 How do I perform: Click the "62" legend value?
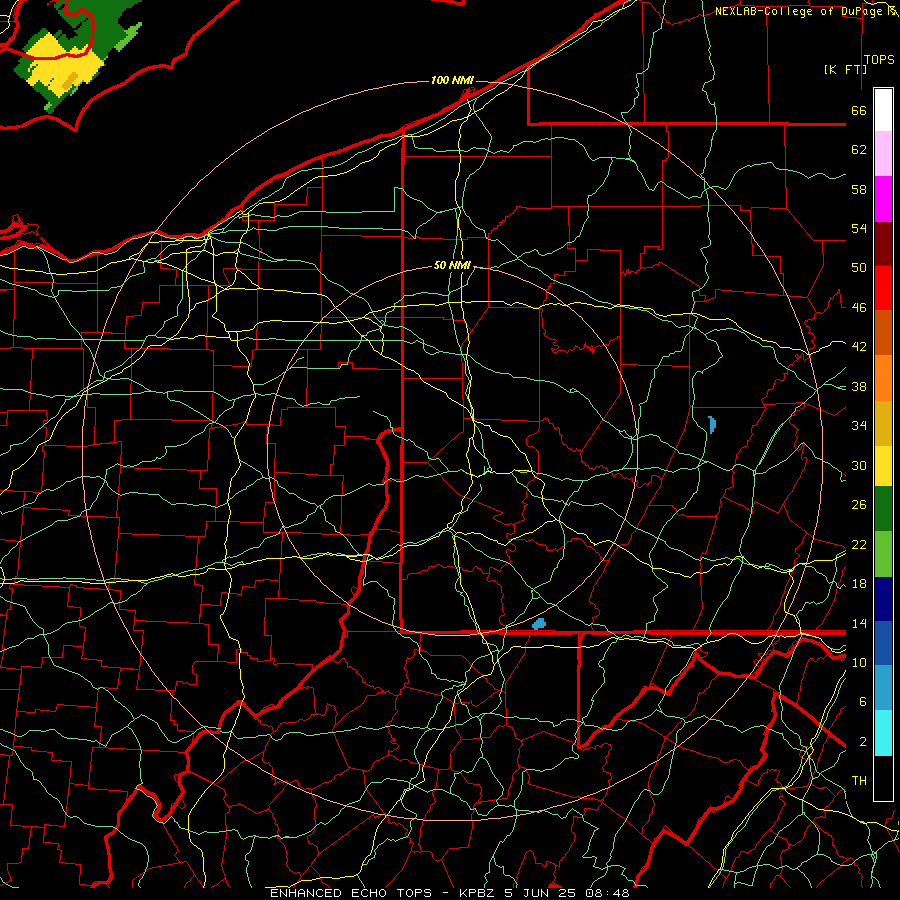coord(859,150)
